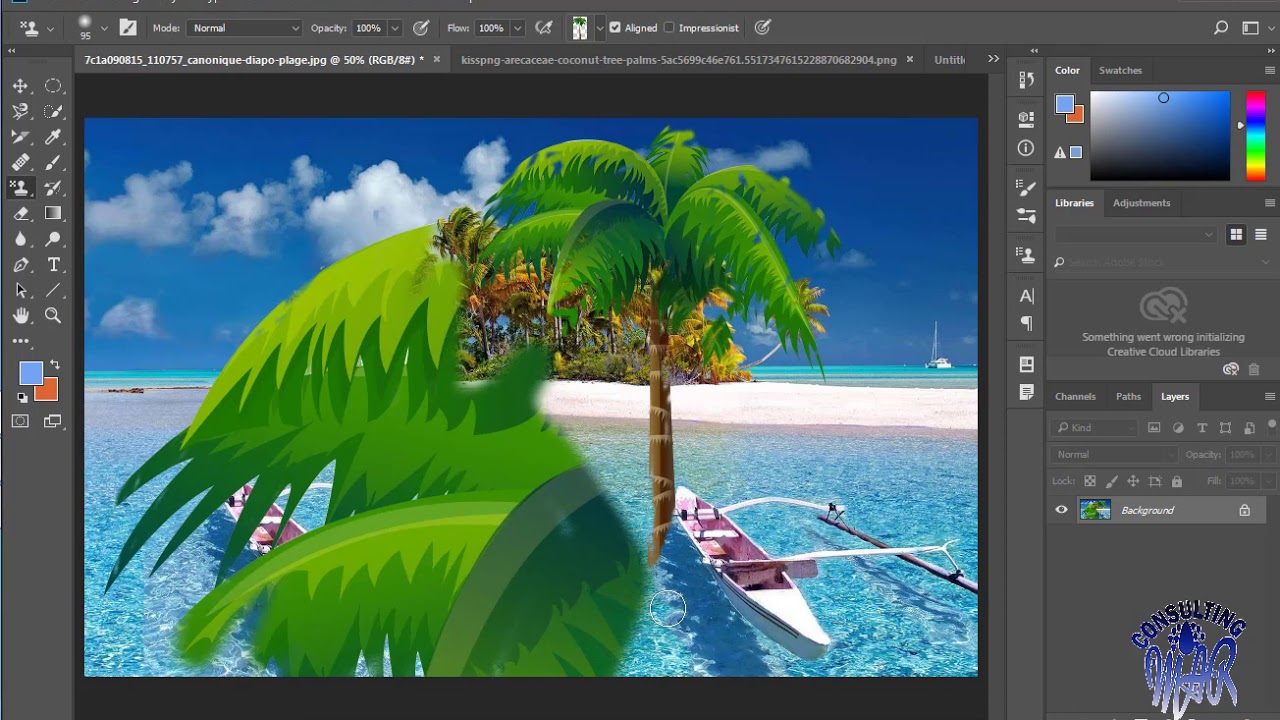Viewport: 1280px width, 720px height.
Task: Select the History Brush tool
Action: [53, 188]
